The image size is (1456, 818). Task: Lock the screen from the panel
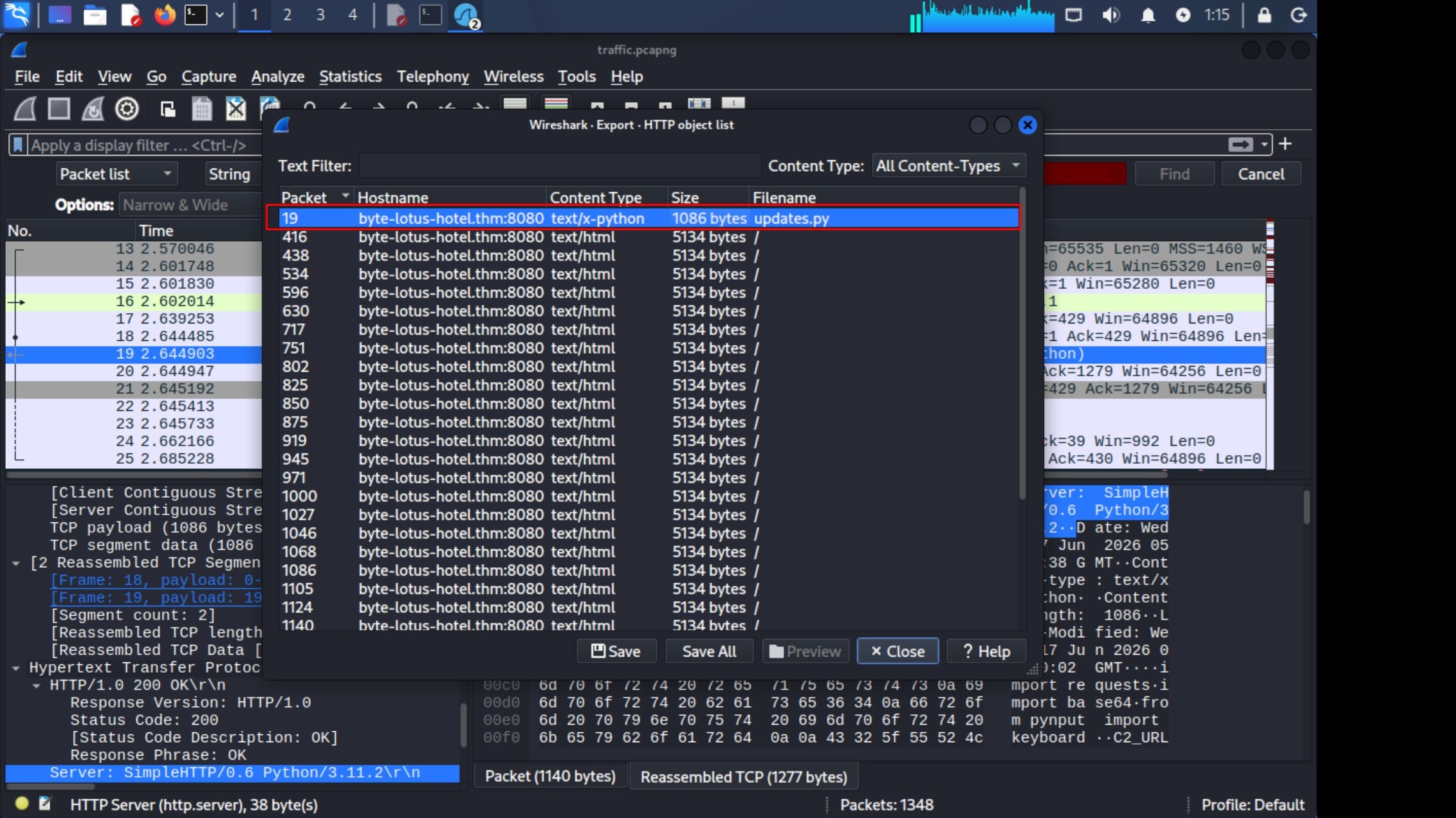1264,15
